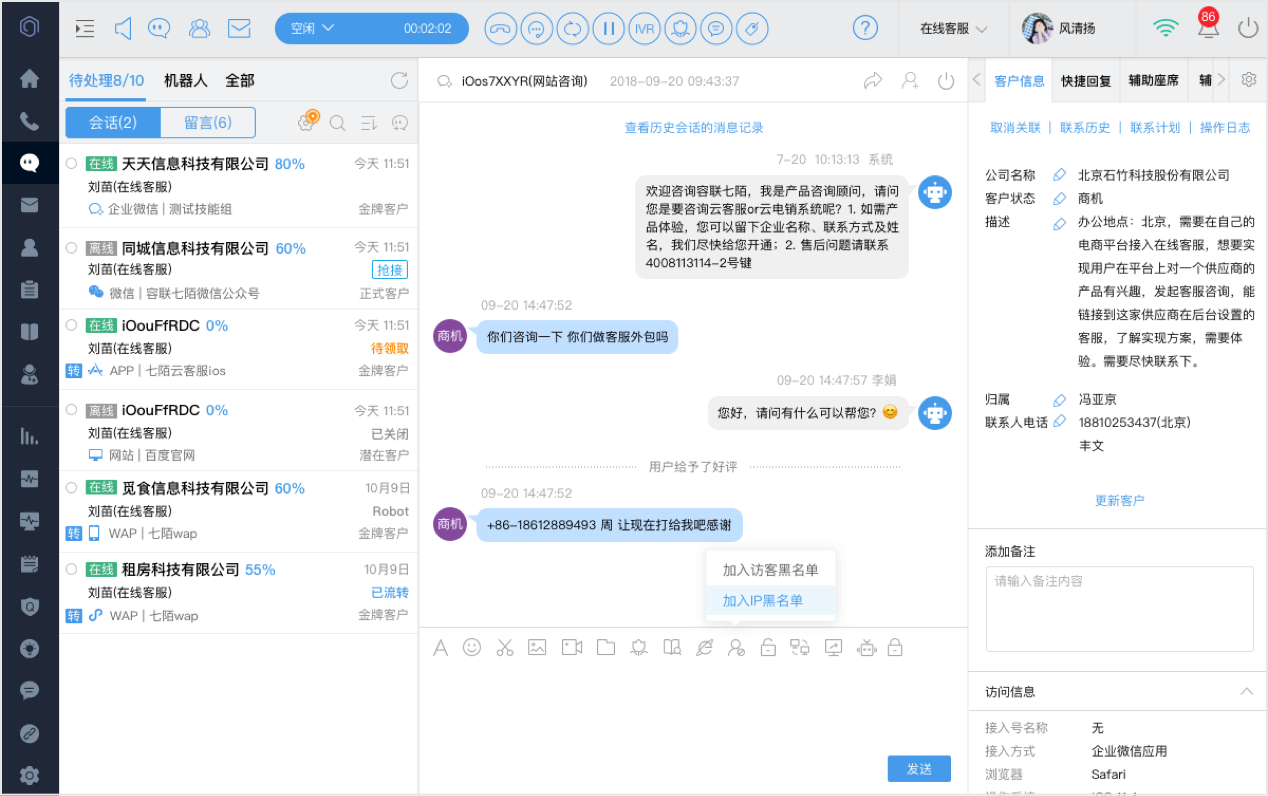
Task: Open the sort filter icon in the conversation list
Action: pyautogui.click(x=368, y=123)
